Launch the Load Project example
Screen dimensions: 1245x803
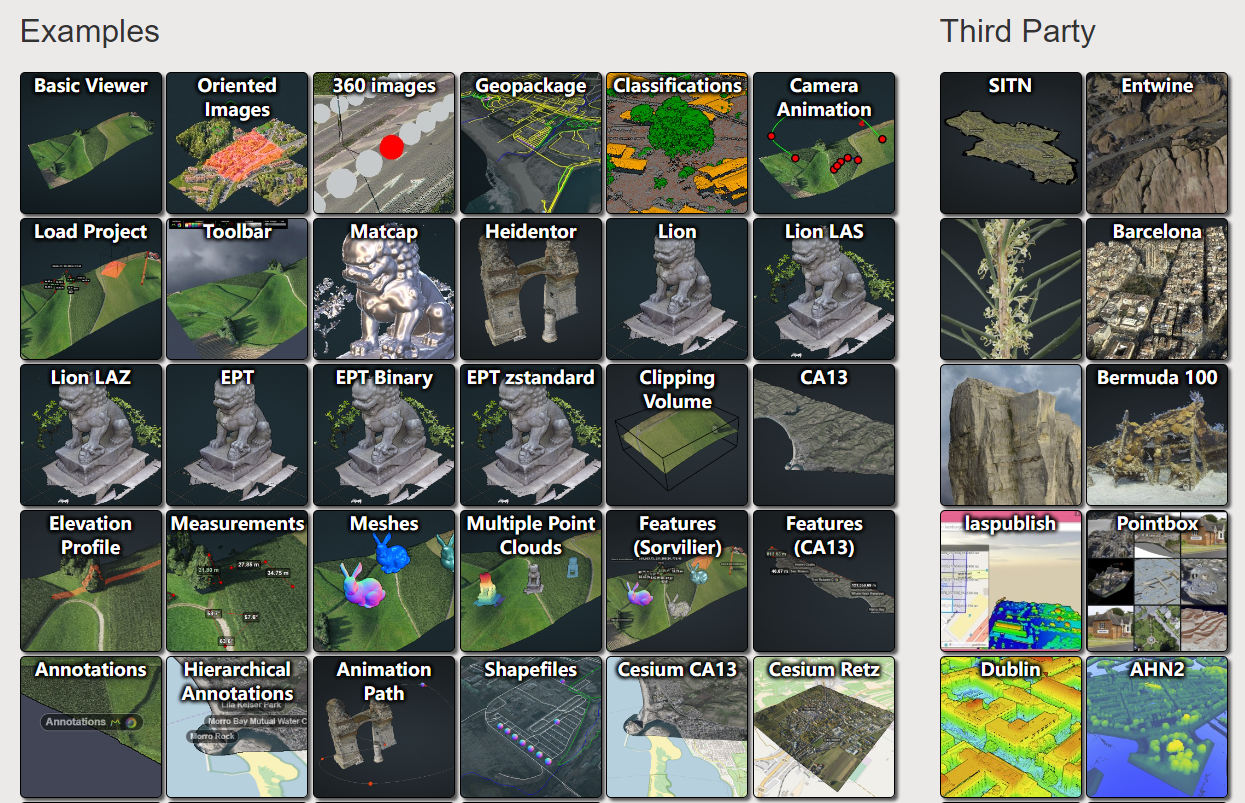pyautogui.click(x=91, y=289)
